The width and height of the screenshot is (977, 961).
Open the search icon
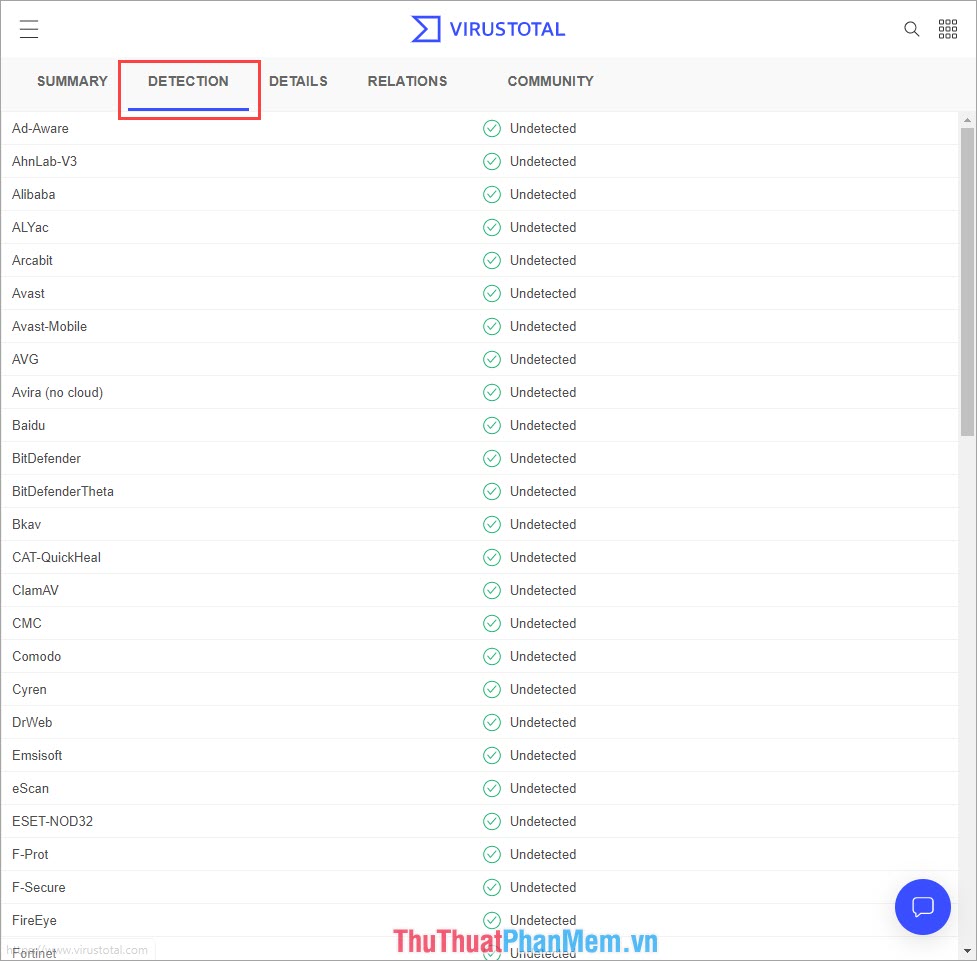[x=911, y=29]
